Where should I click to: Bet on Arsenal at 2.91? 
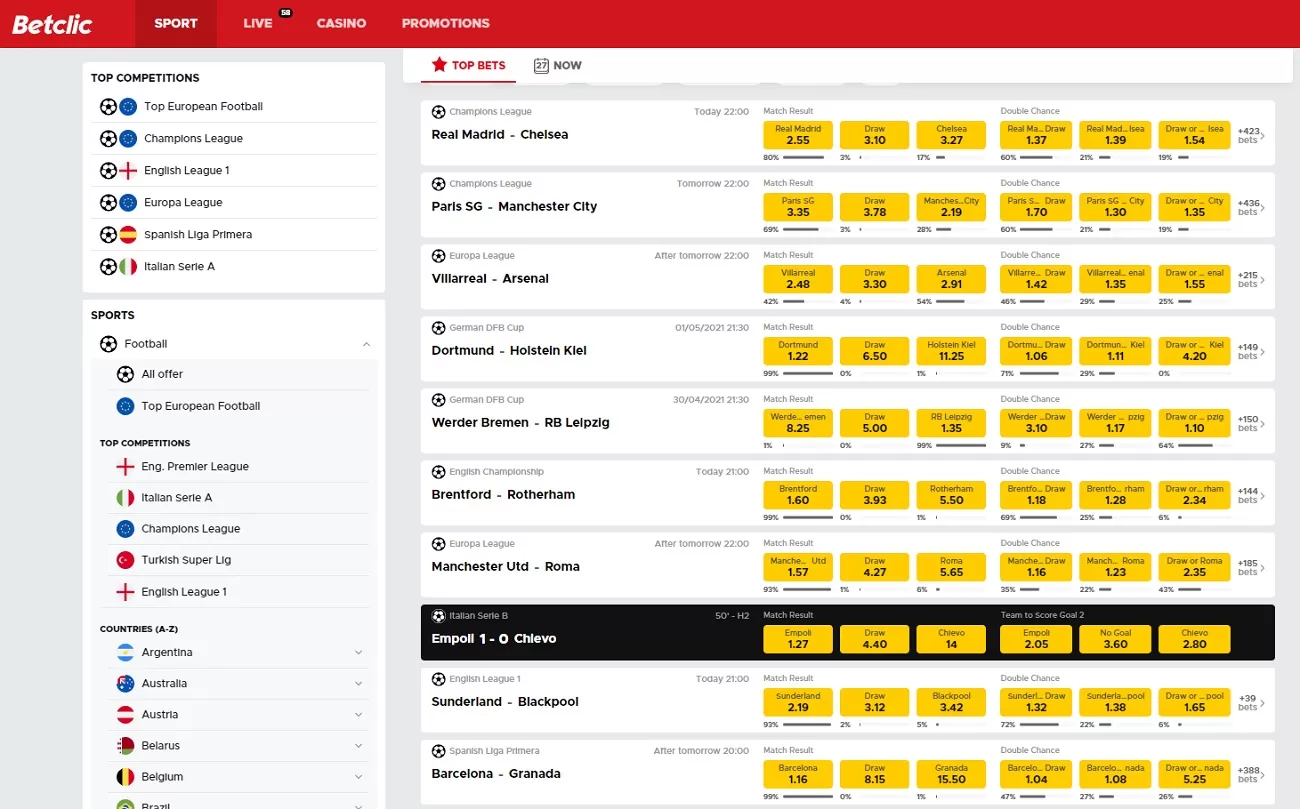pyautogui.click(x=951, y=279)
